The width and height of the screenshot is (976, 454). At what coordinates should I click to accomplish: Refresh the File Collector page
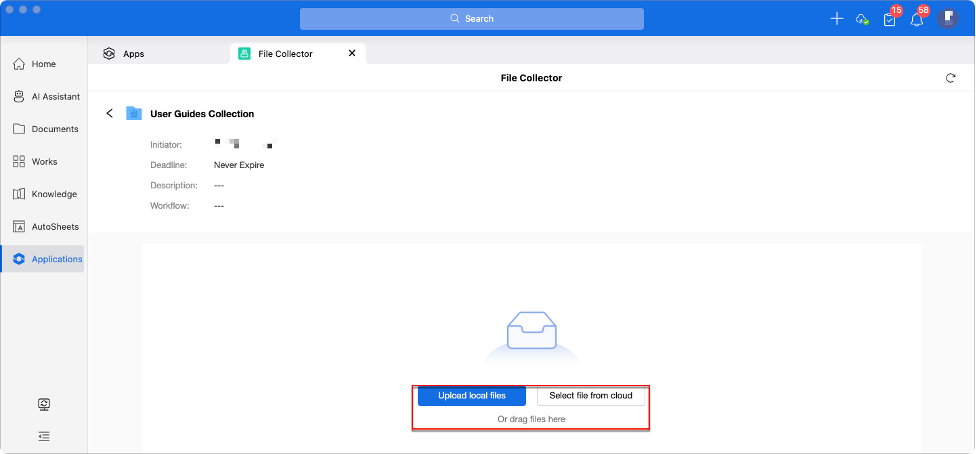click(x=950, y=78)
